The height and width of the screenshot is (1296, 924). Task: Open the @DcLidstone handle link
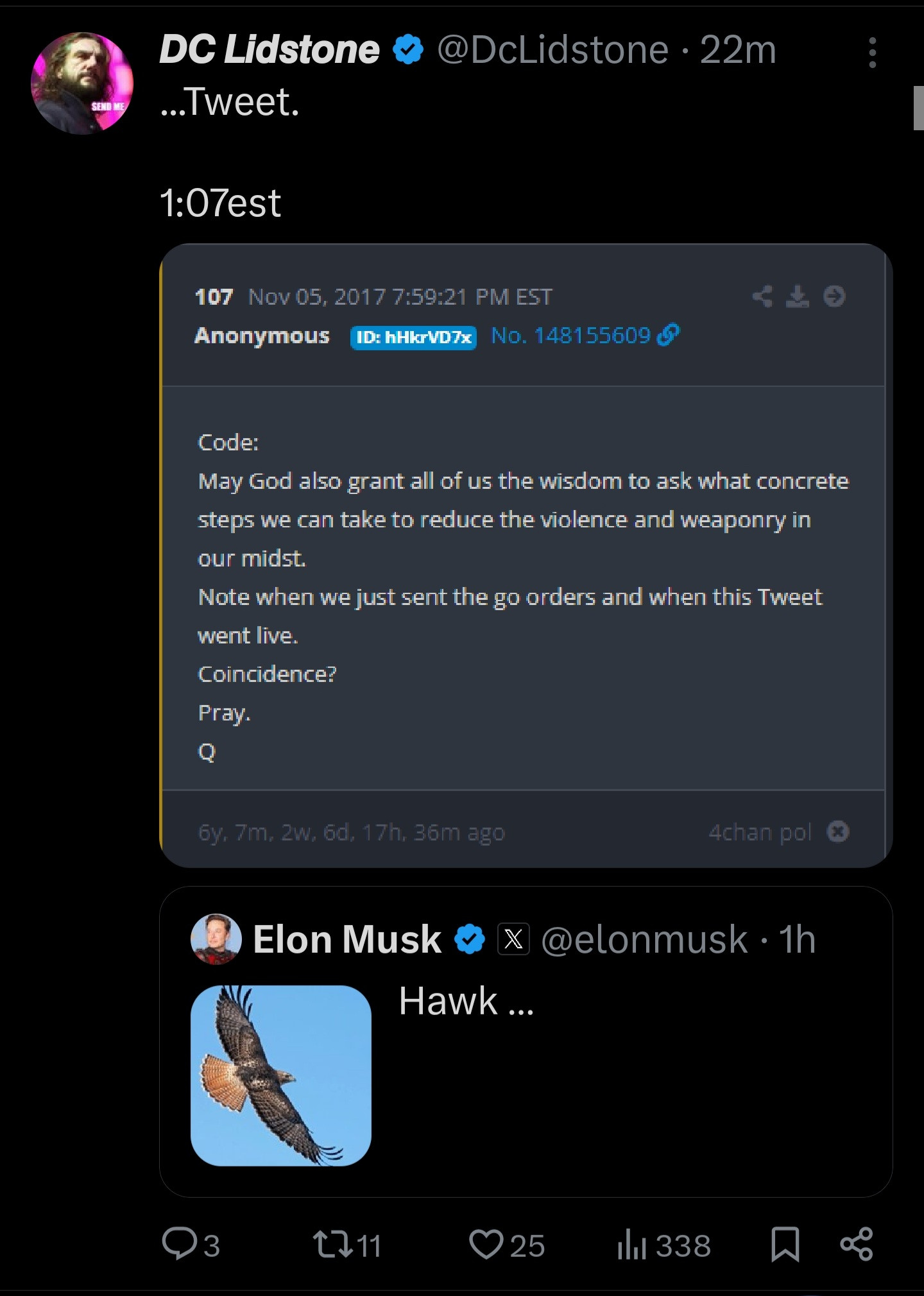pyautogui.click(x=552, y=50)
